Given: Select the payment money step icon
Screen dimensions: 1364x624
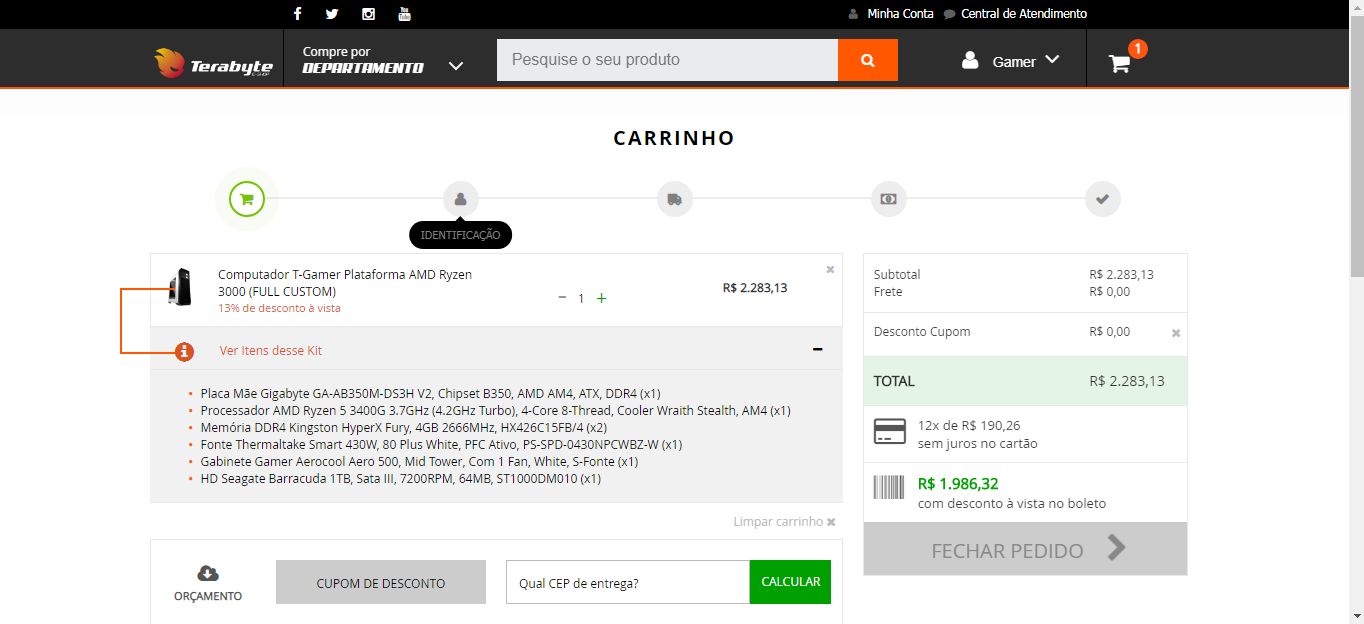Looking at the screenshot, I should pos(889,199).
